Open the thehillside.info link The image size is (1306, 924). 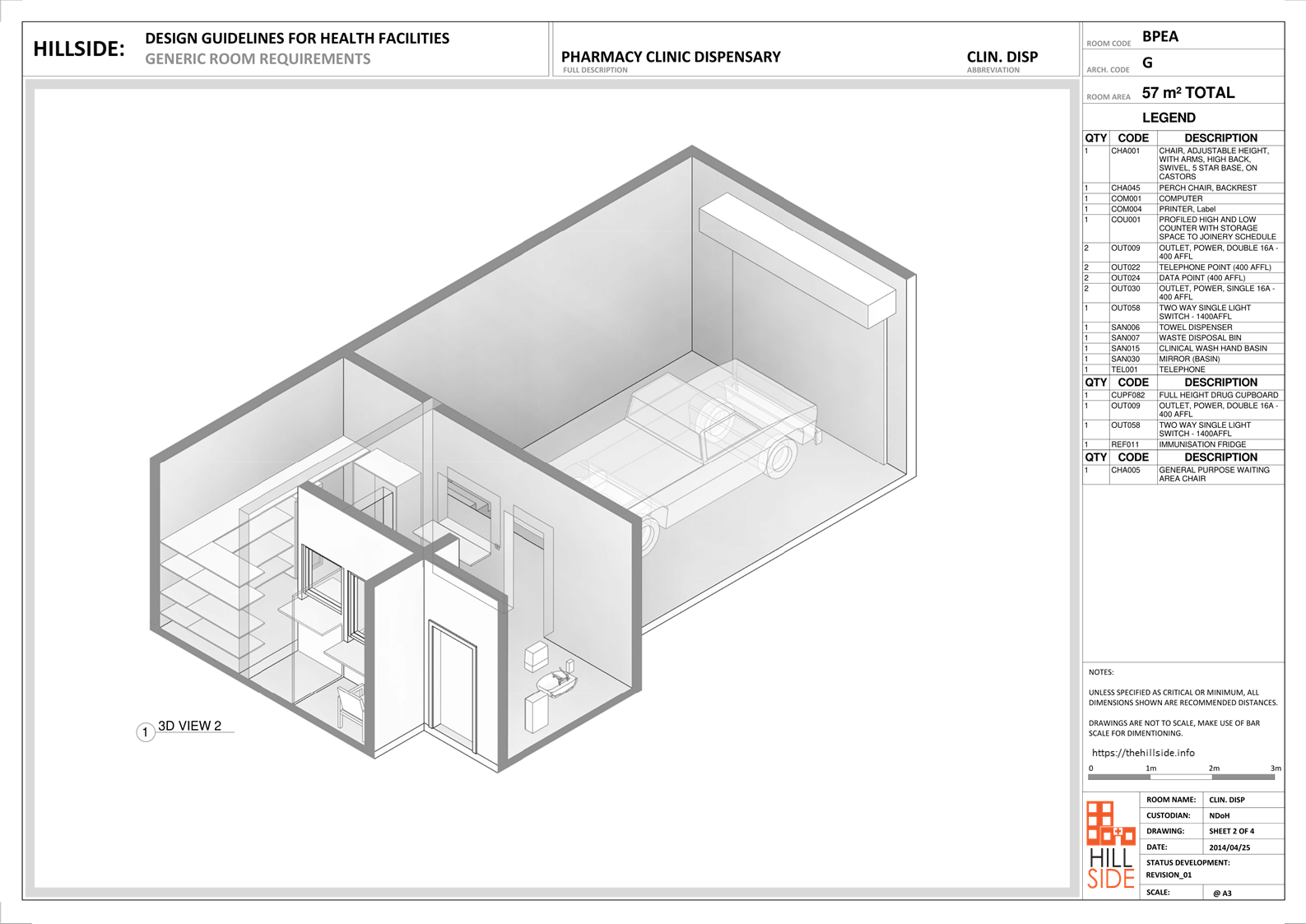click(1142, 752)
